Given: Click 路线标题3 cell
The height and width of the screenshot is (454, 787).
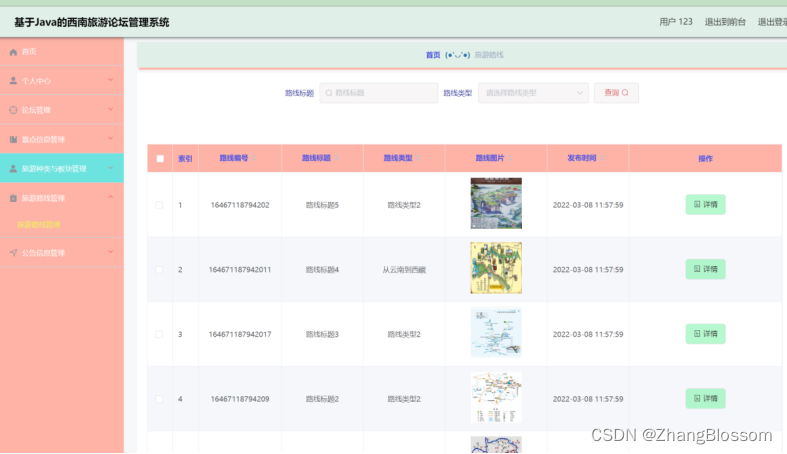Looking at the screenshot, I should [x=322, y=335].
